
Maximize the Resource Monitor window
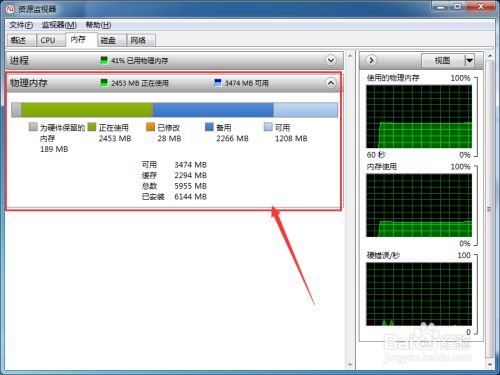tap(458, 7)
